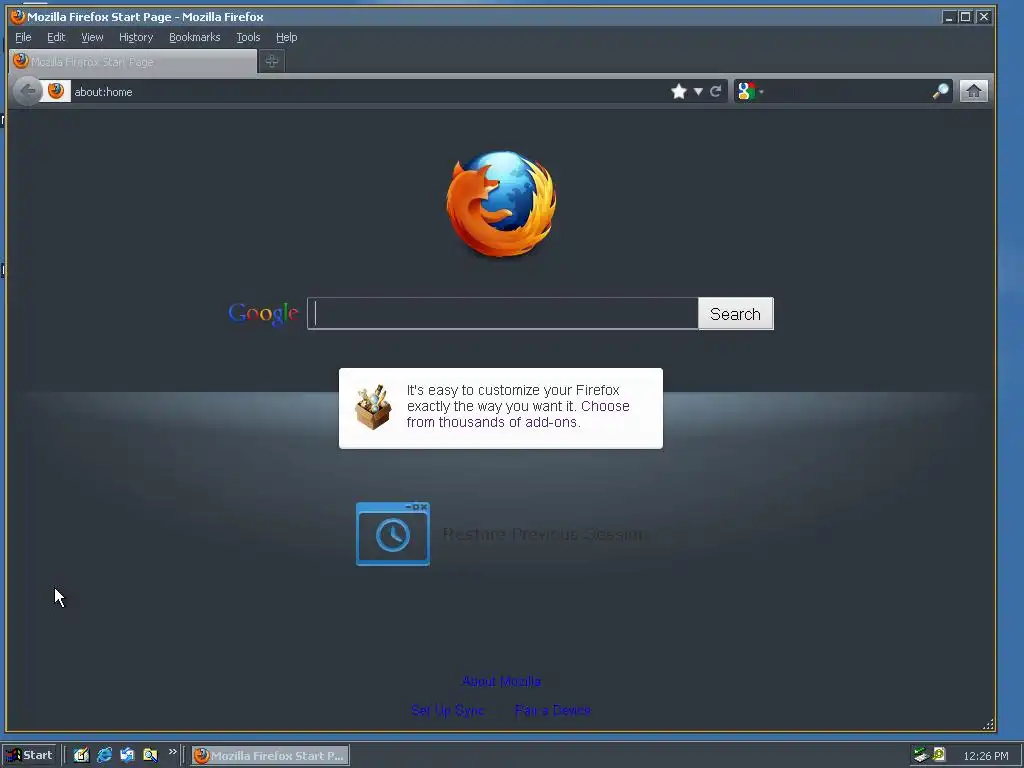Viewport: 1024px width, 768px height.
Task: Close the Firefox window
Action: point(984,17)
